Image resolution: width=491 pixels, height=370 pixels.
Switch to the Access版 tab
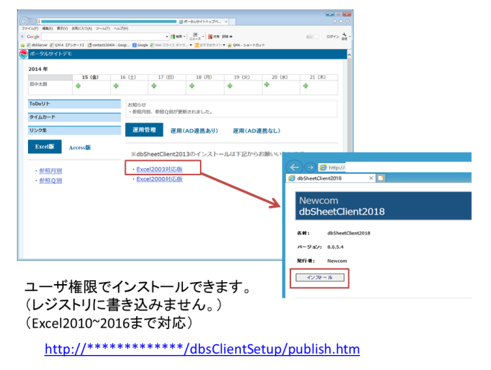(x=80, y=147)
